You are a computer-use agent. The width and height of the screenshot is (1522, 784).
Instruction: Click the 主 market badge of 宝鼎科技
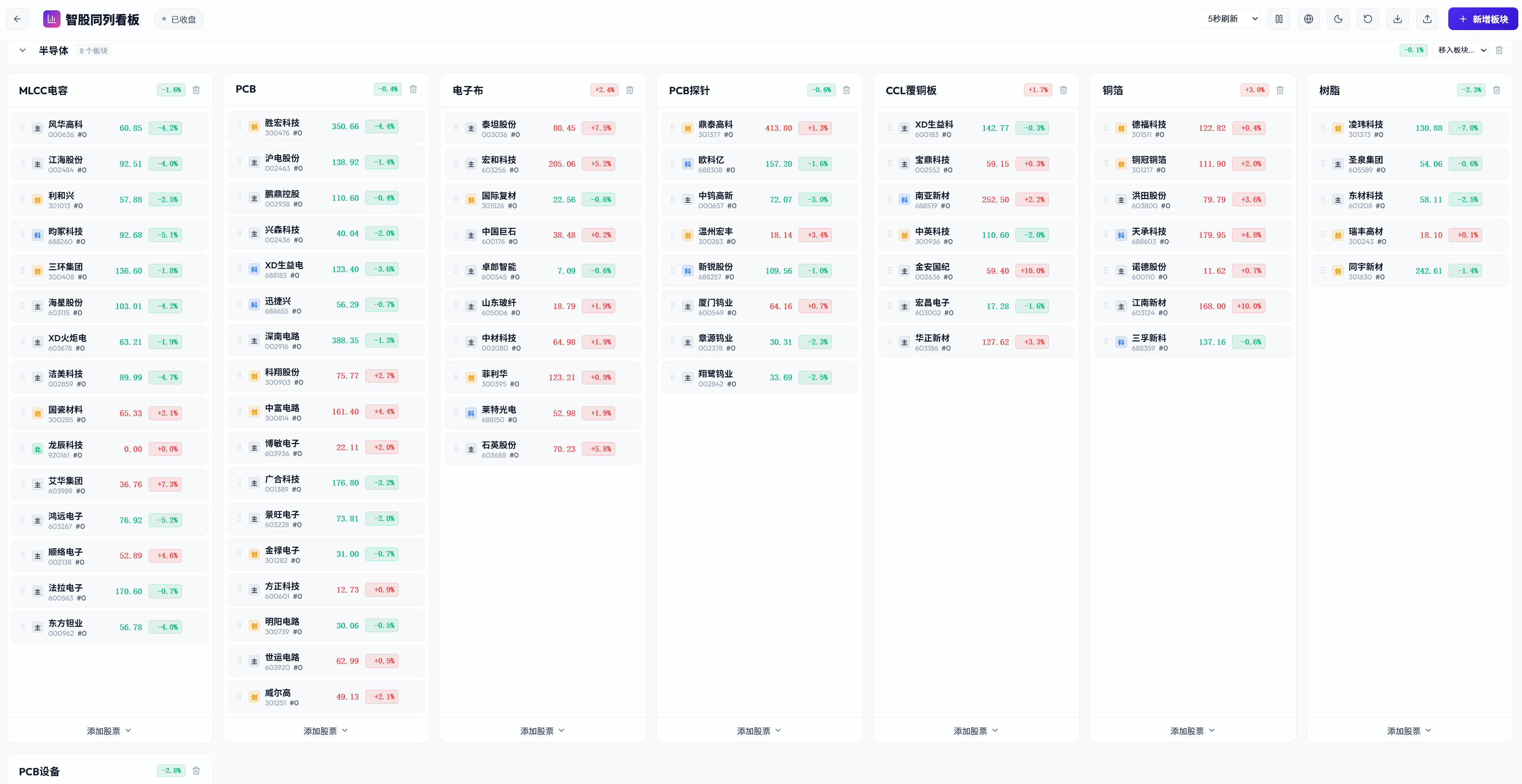(x=904, y=164)
